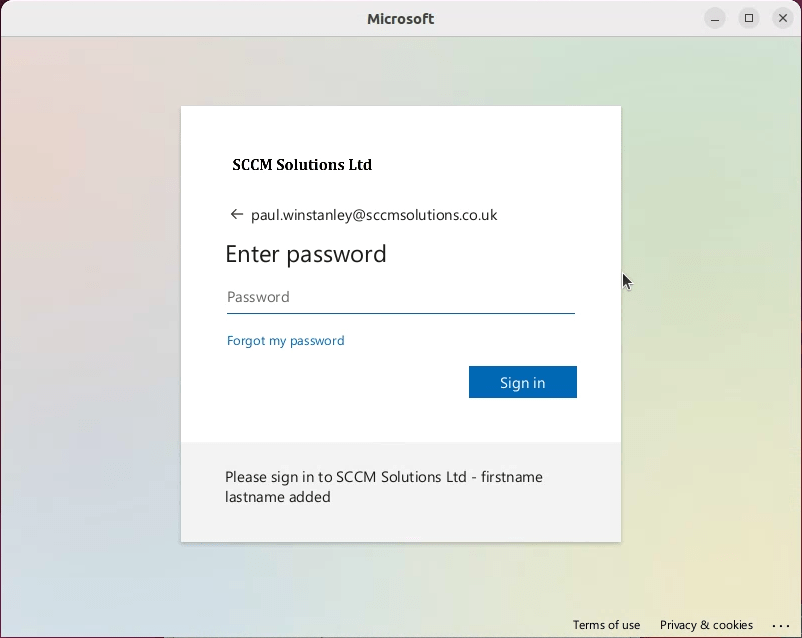
Task: Click the underline beneath the Password field
Action: click(400, 313)
